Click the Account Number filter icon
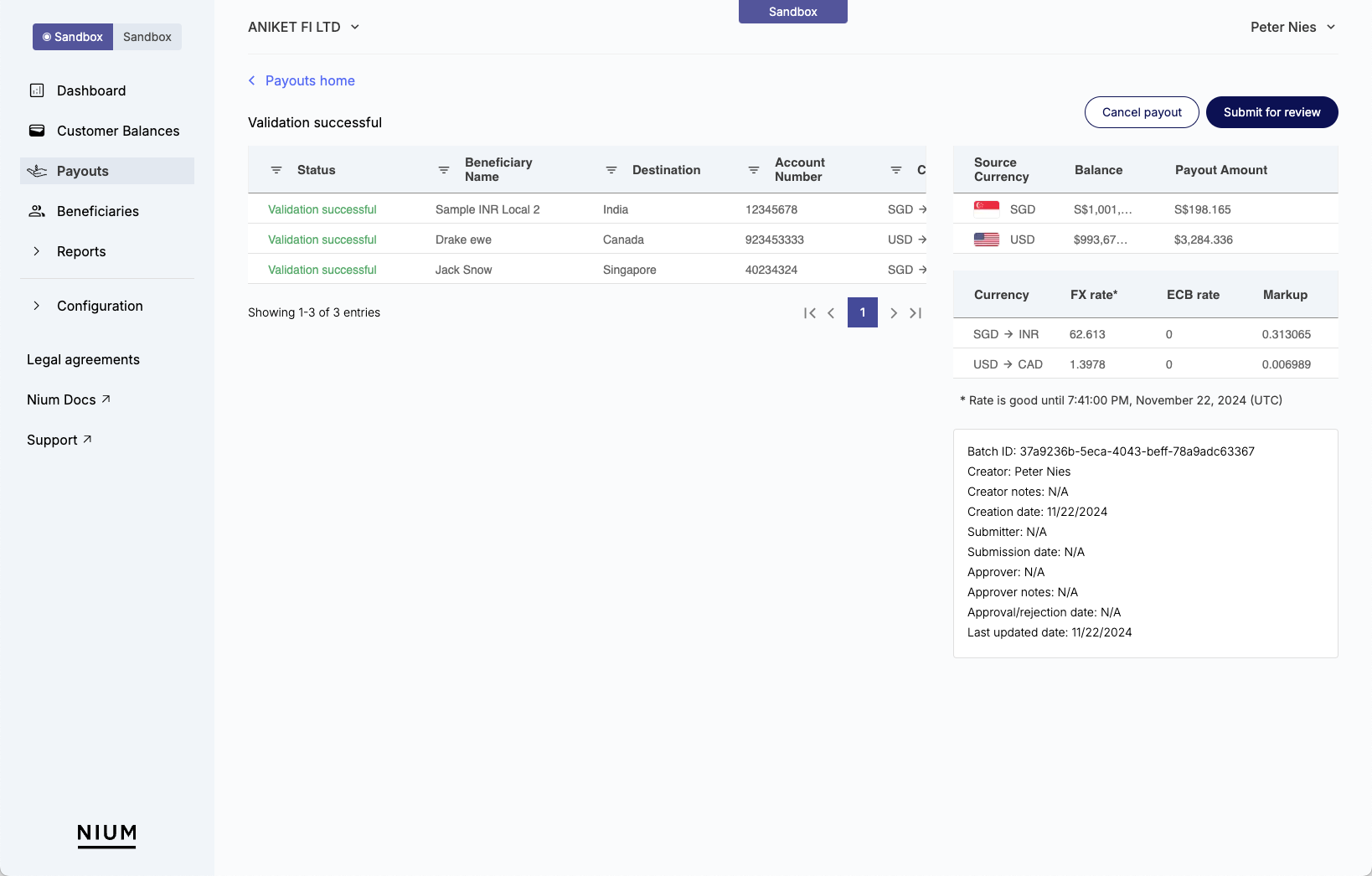1372x876 pixels. point(754,170)
